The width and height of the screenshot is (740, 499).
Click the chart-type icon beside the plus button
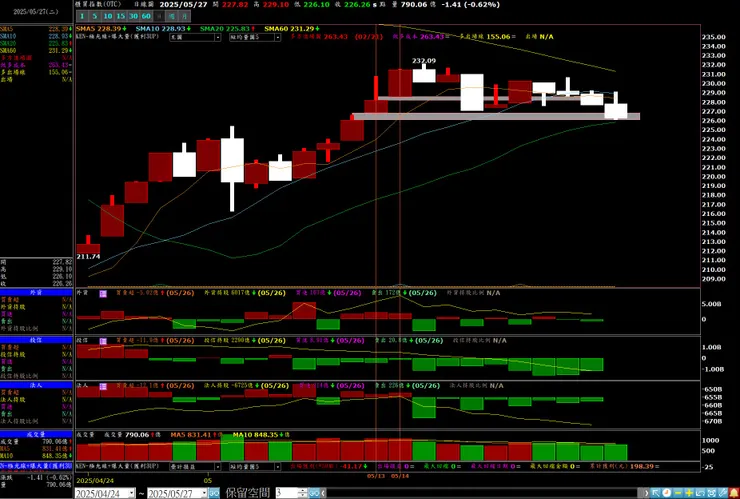[x=700, y=493]
